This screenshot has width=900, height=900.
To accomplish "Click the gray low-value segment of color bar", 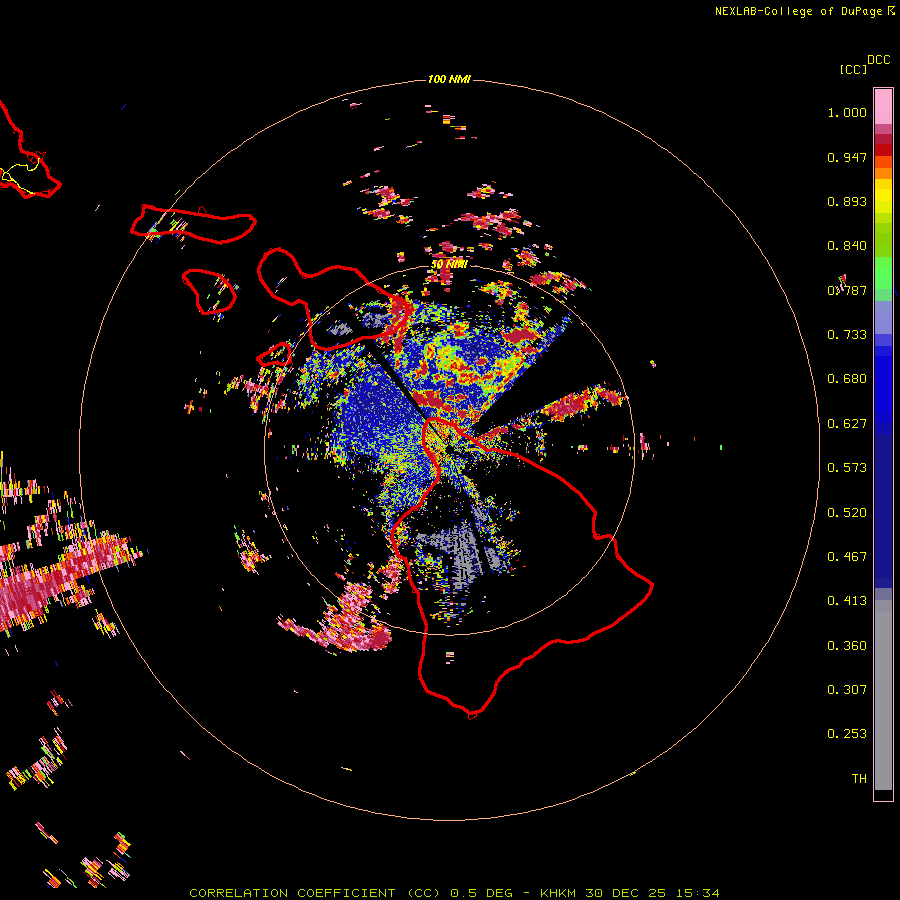I will tap(883, 695).
